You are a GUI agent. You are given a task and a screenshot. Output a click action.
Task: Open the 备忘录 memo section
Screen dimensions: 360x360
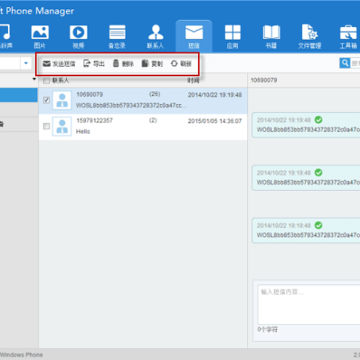tap(117, 36)
